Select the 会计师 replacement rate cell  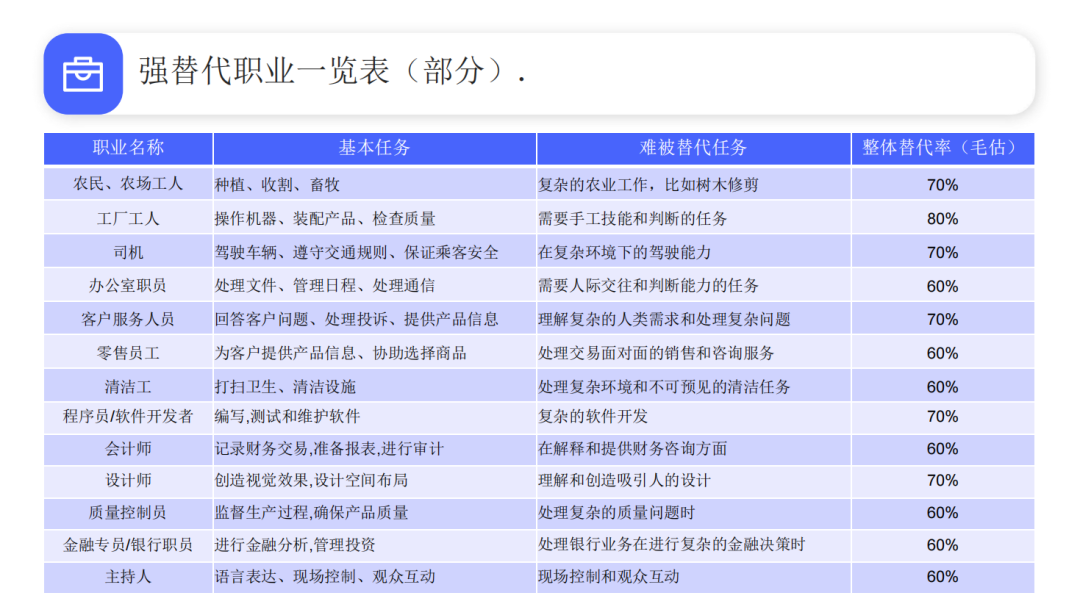click(x=940, y=449)
